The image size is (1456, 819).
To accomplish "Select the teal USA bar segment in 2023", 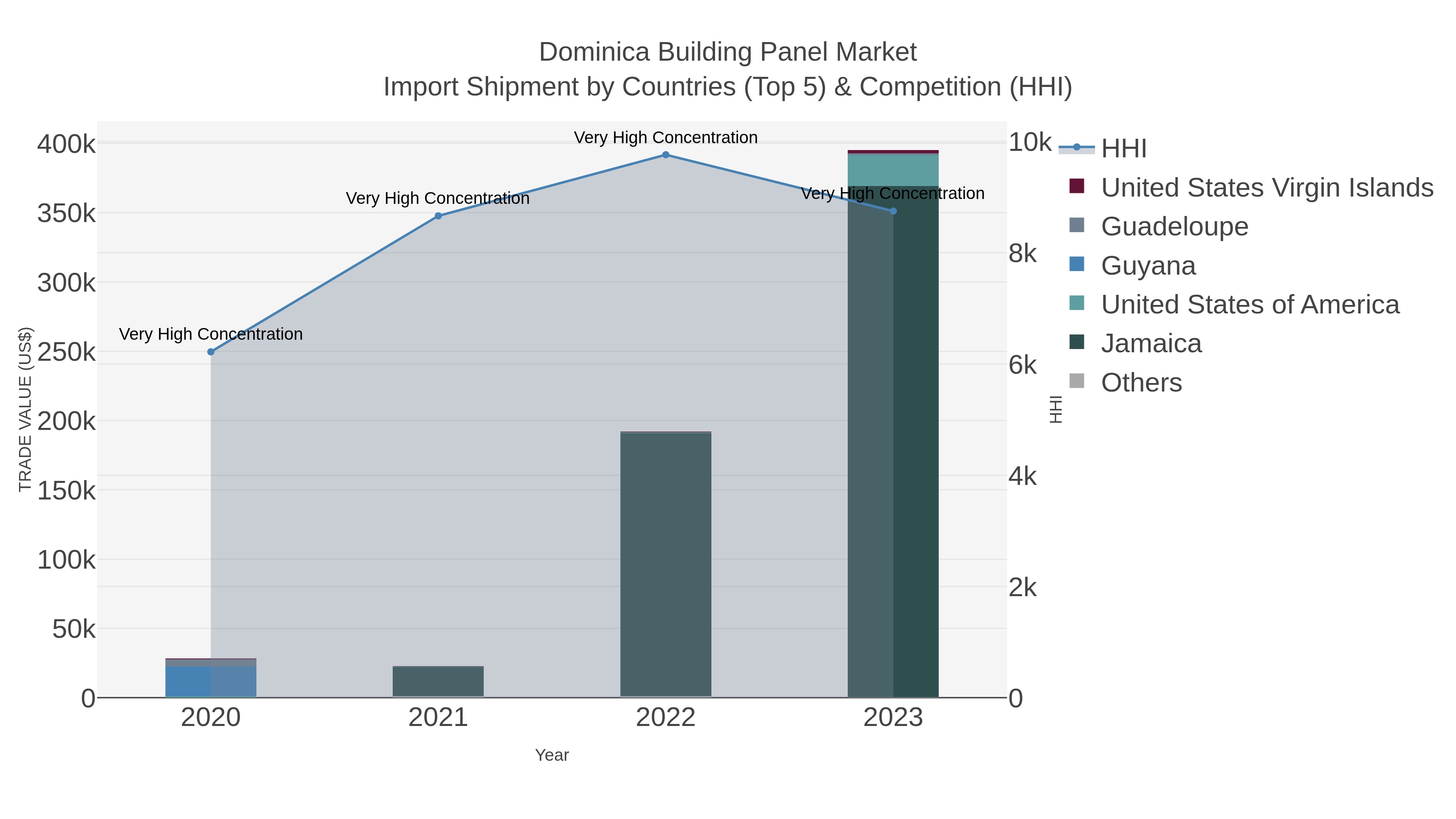I will tap(893, 169).
